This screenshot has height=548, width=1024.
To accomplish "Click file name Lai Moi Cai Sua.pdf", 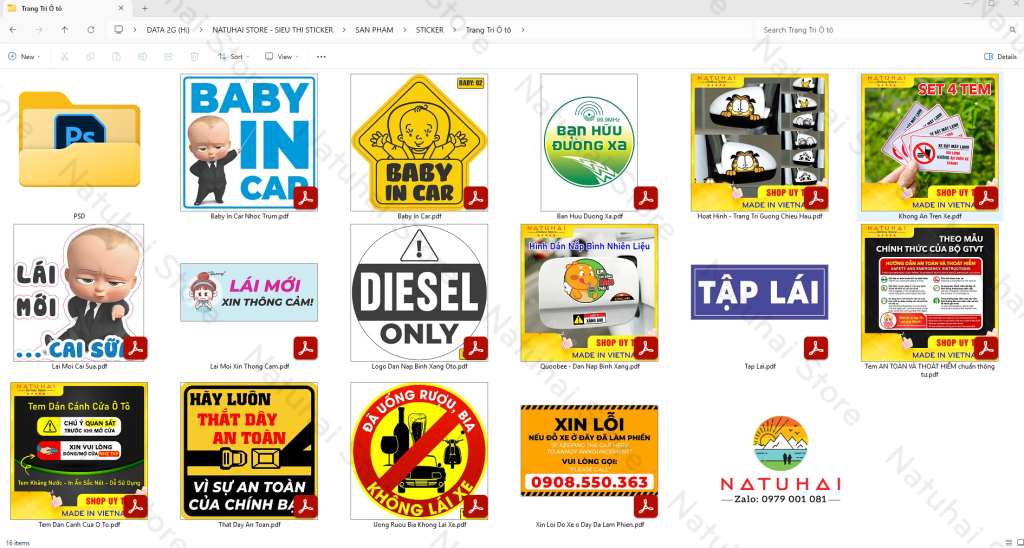I will tap(80, 366).
